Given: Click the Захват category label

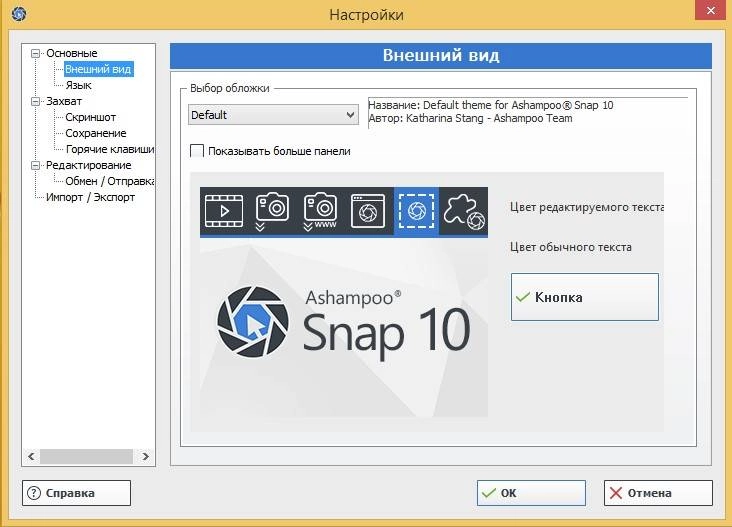Looking at the screenshot, I should pyautogui.click(x=64, y=101).
